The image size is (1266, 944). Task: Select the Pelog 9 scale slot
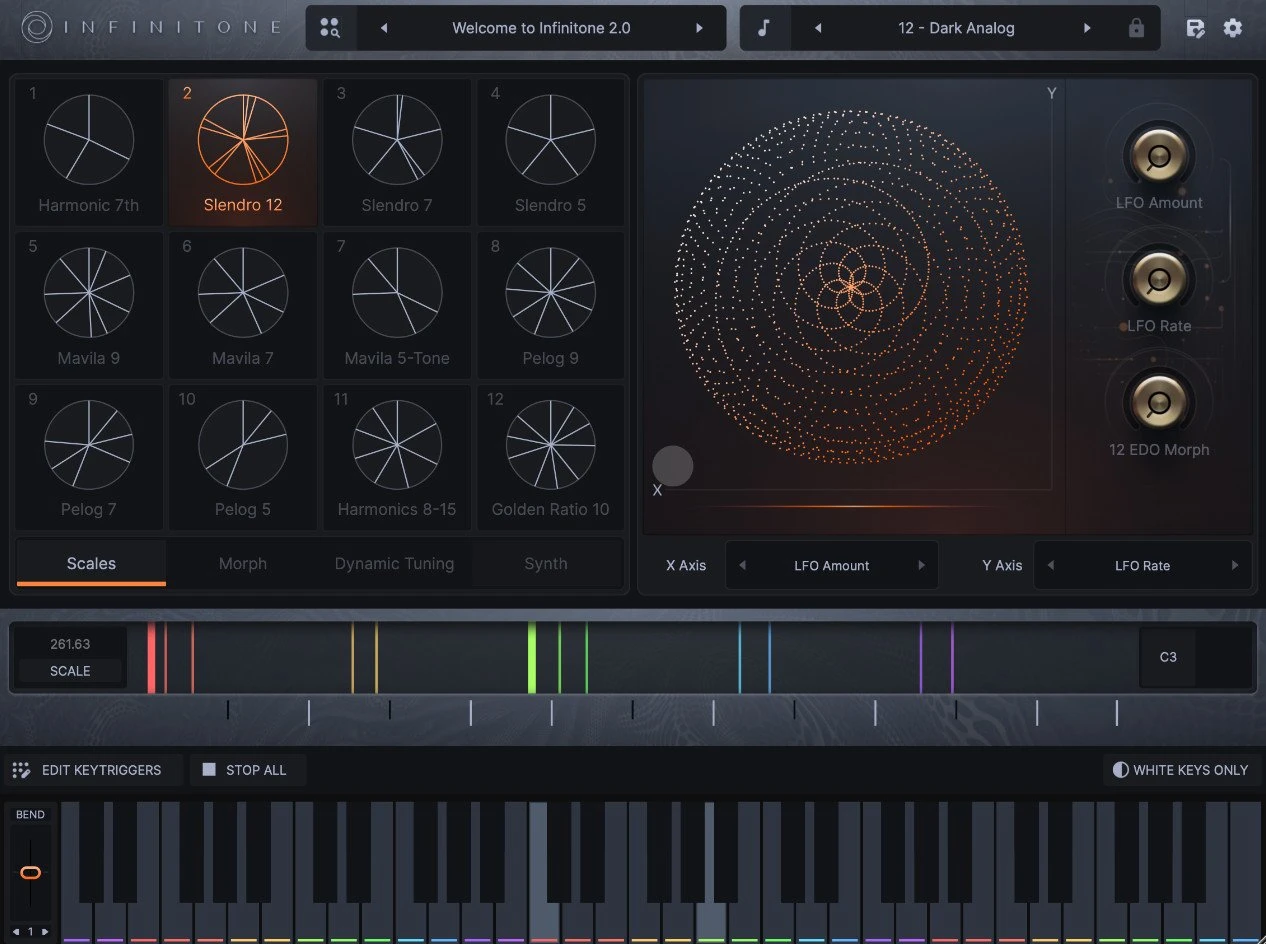click(550, 305)
